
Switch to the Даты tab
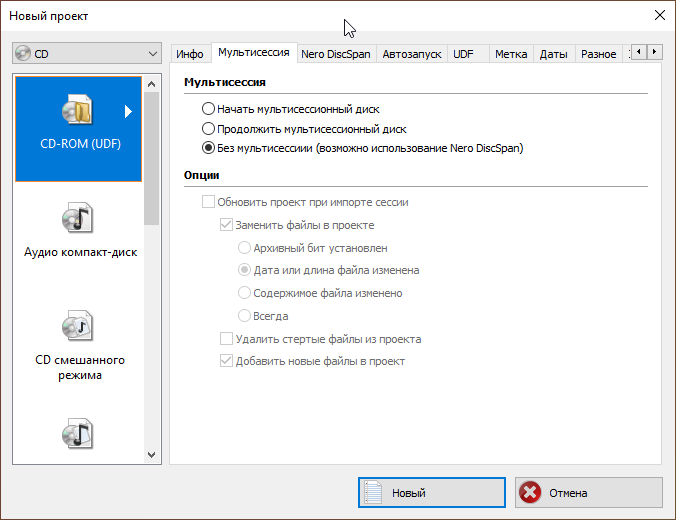click(x=554, y=54)
